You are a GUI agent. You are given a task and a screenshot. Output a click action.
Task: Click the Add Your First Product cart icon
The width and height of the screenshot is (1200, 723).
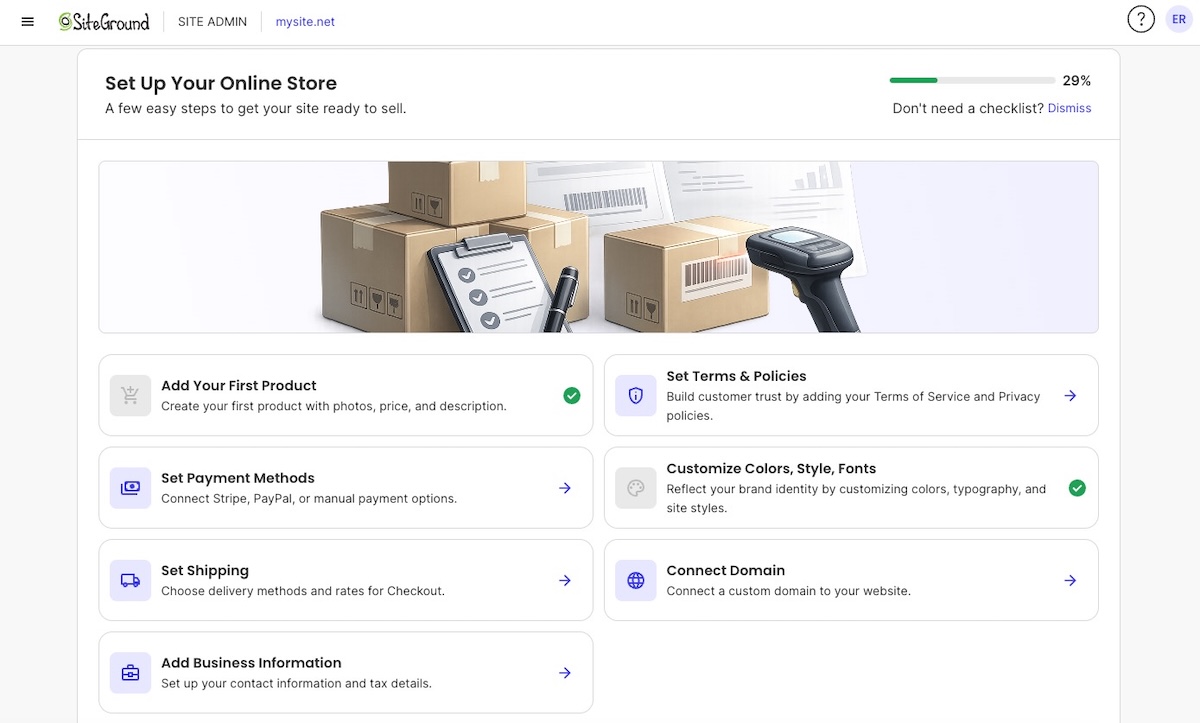[x=130, y=395]
